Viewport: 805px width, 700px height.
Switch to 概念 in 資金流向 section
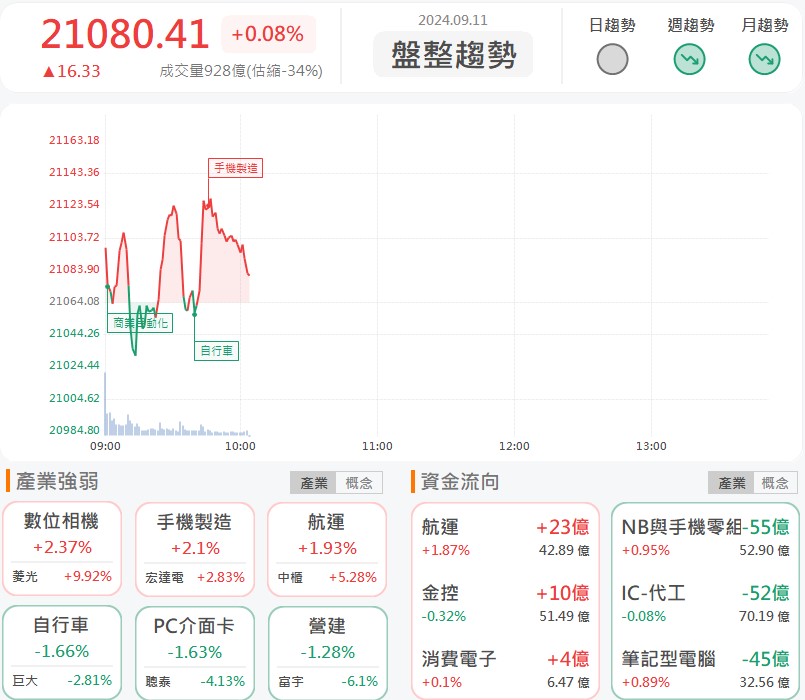(x=775, y=483)
